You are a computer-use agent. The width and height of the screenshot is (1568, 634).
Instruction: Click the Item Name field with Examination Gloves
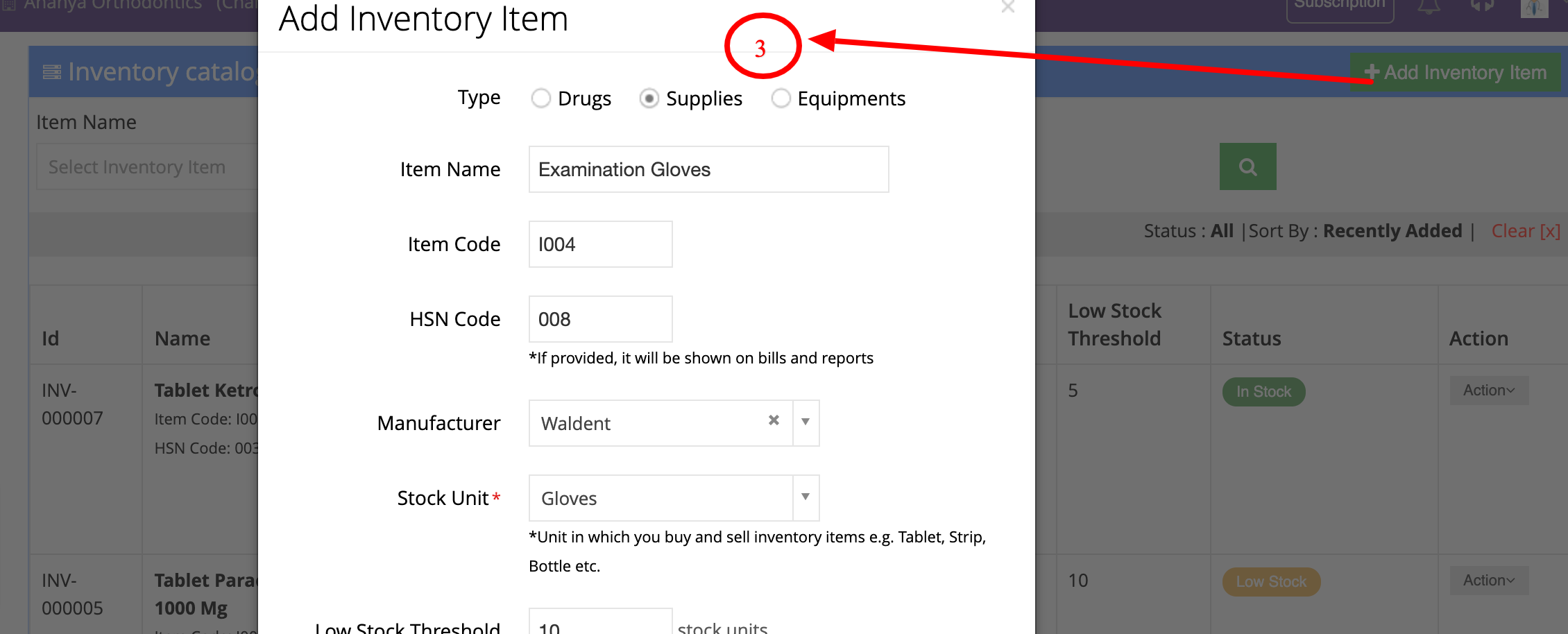coord(708,169)
